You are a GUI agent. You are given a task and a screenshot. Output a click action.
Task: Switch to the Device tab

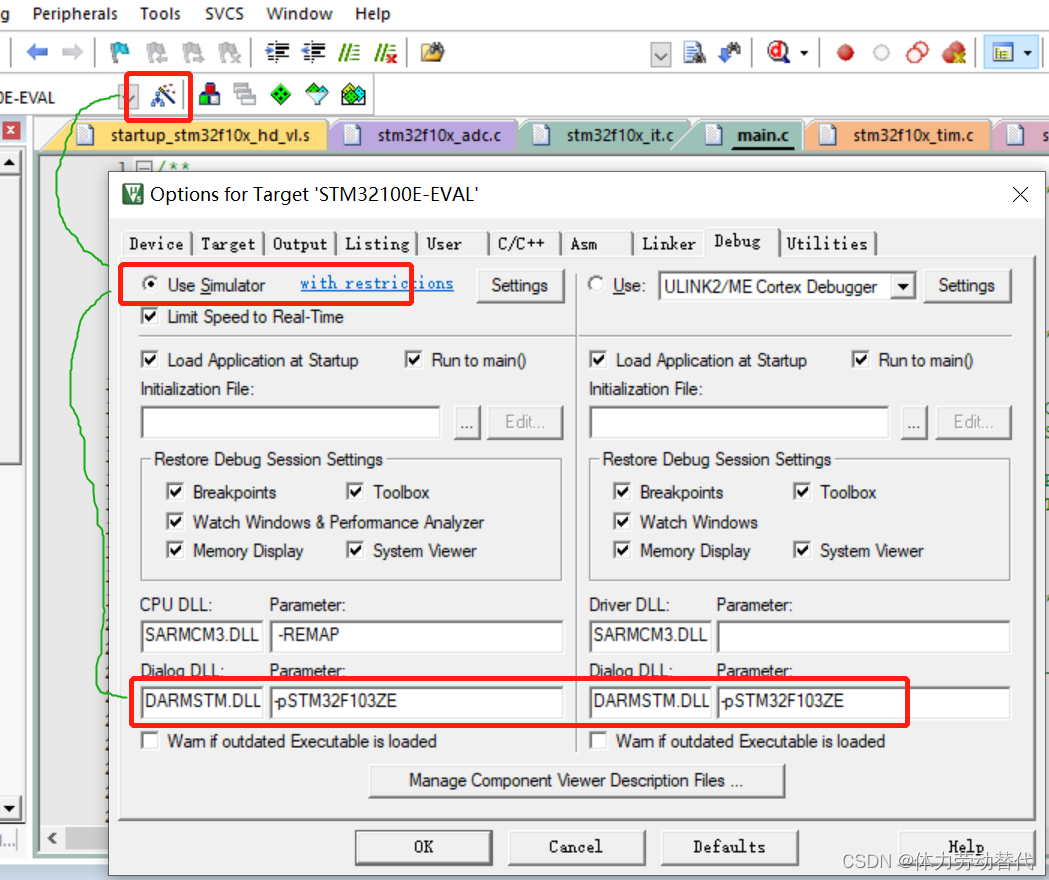coord(156,244)
